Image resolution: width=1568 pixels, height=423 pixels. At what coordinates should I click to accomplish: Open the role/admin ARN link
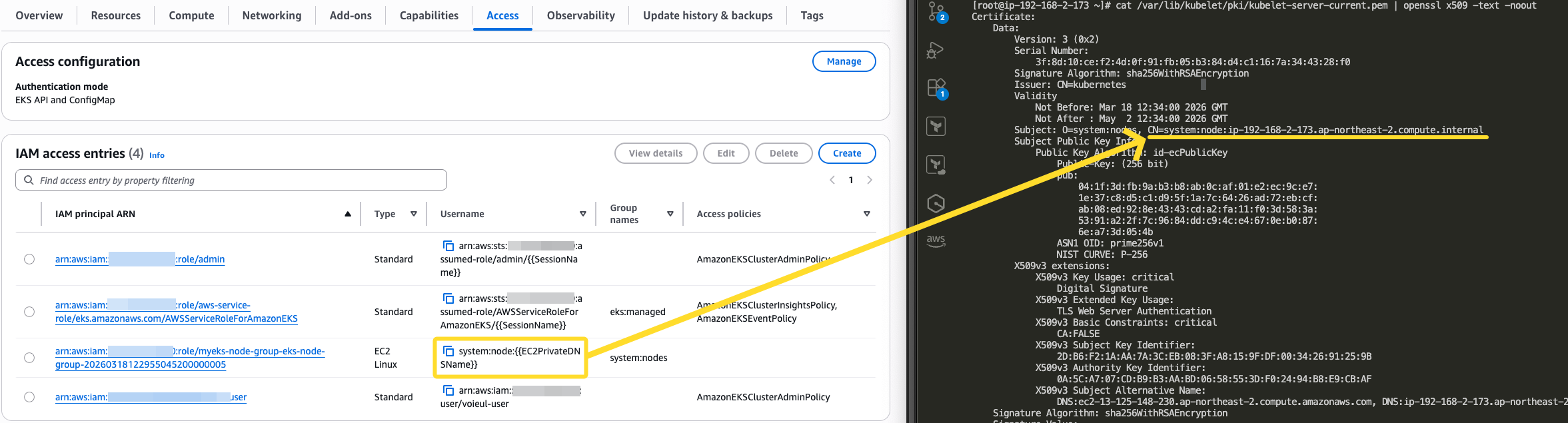tap(140, 259)
